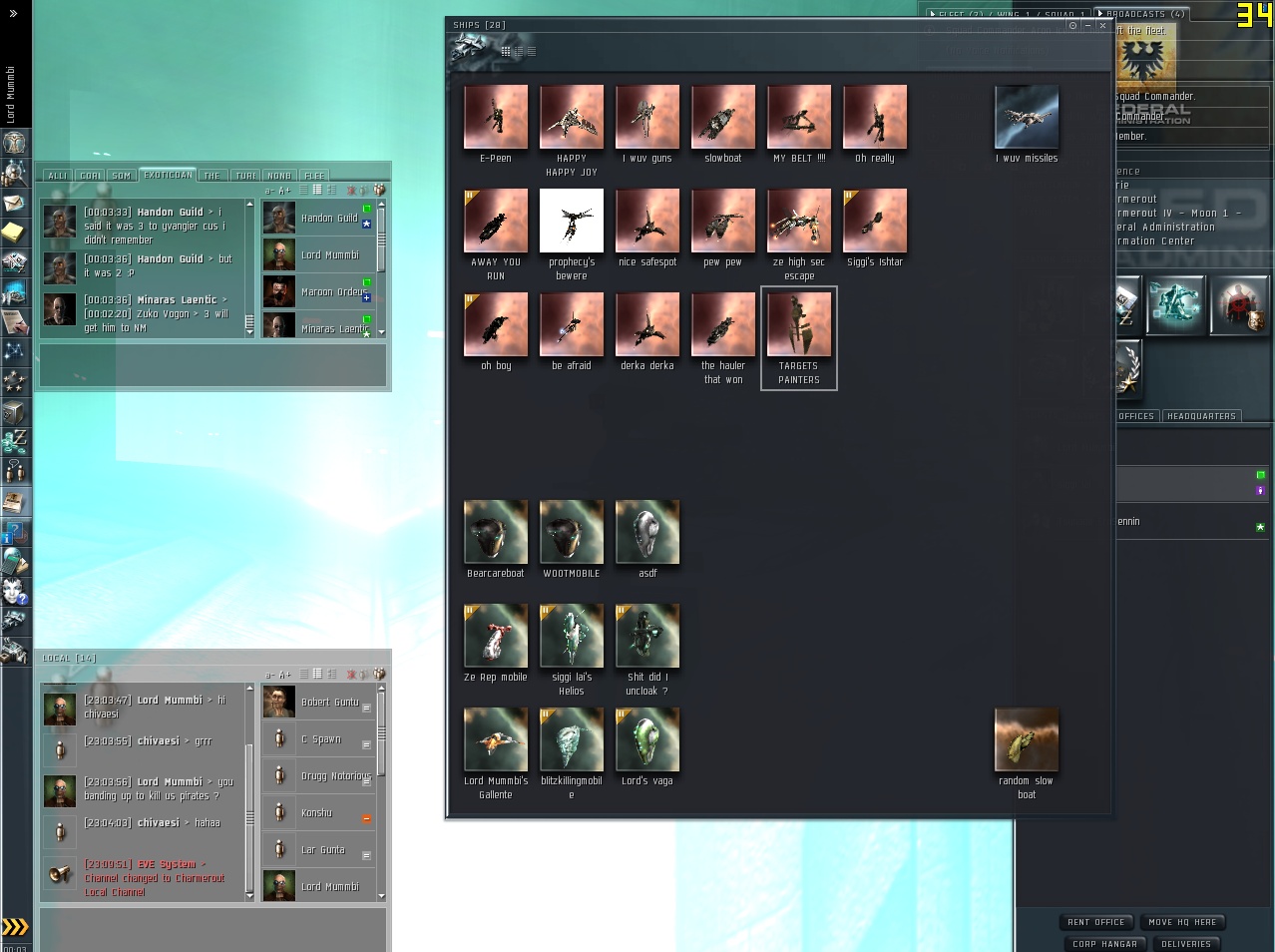Click Exoticdan chat scroll-down arrow

249,333
